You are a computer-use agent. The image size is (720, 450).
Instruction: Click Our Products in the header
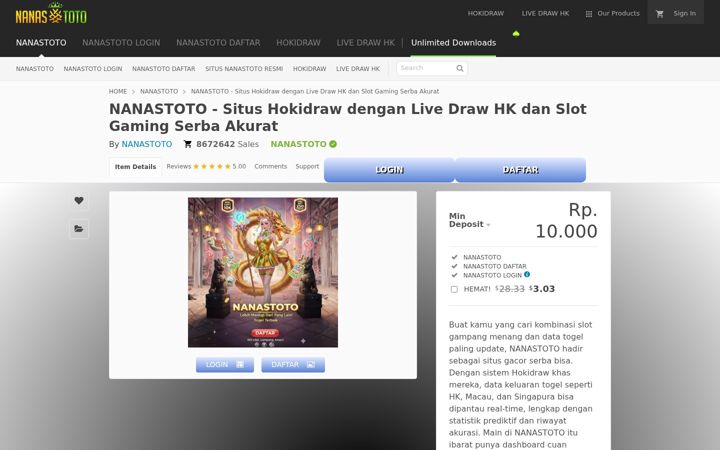tap(618, 13)
